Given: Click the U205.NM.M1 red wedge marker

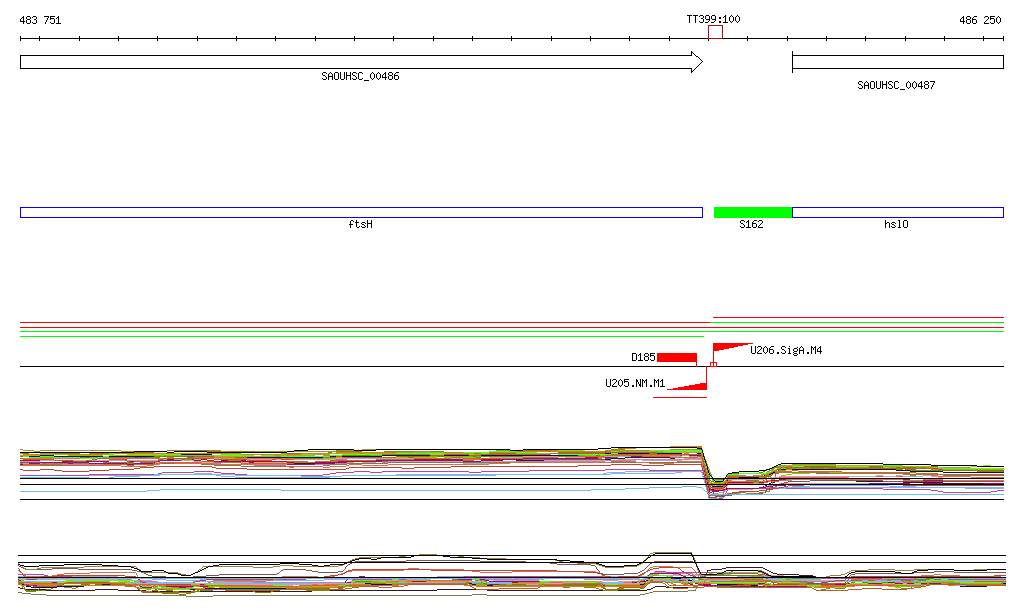Looking at the screenshot, I should (692, 386).
